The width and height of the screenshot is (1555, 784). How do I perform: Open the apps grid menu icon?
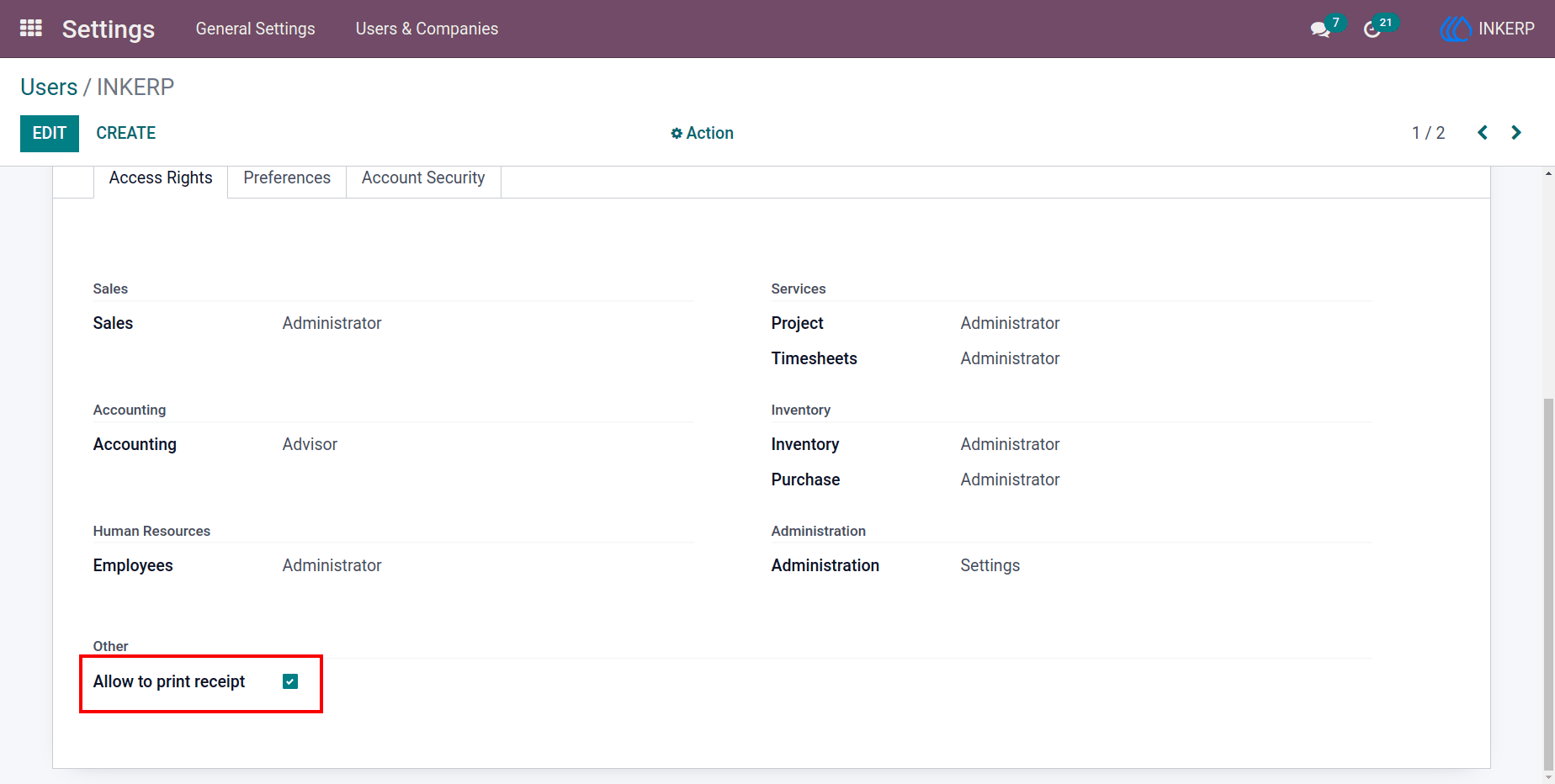(31, 29)
